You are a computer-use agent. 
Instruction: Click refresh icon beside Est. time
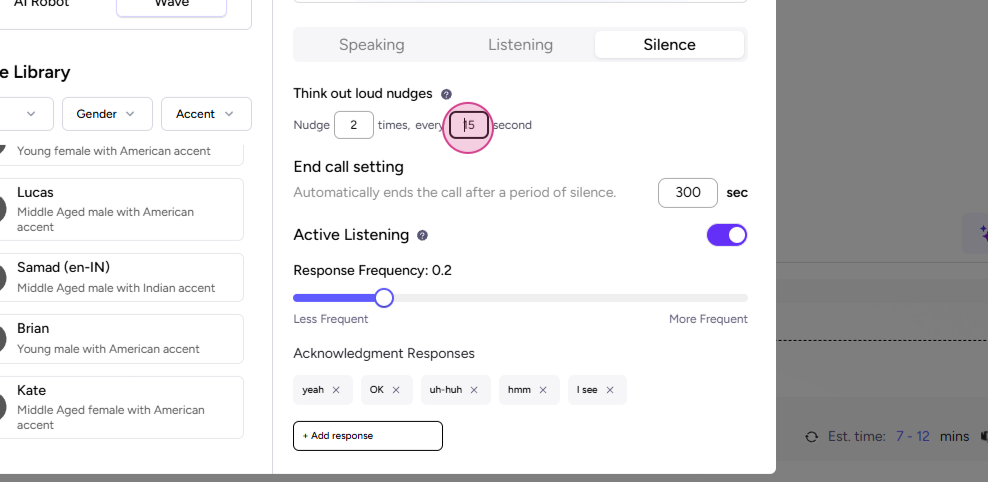click(x=812, y=437)
